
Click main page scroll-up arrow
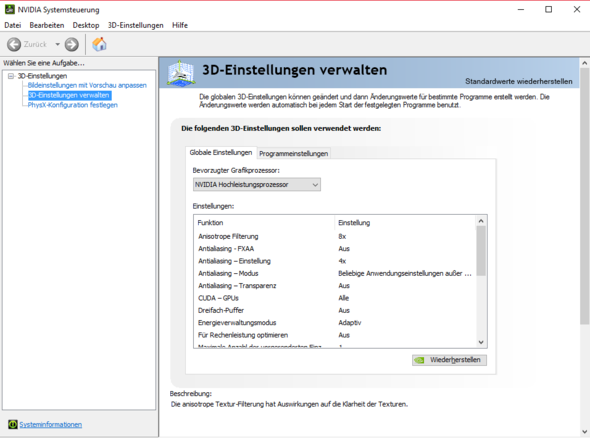coord(585,63)
